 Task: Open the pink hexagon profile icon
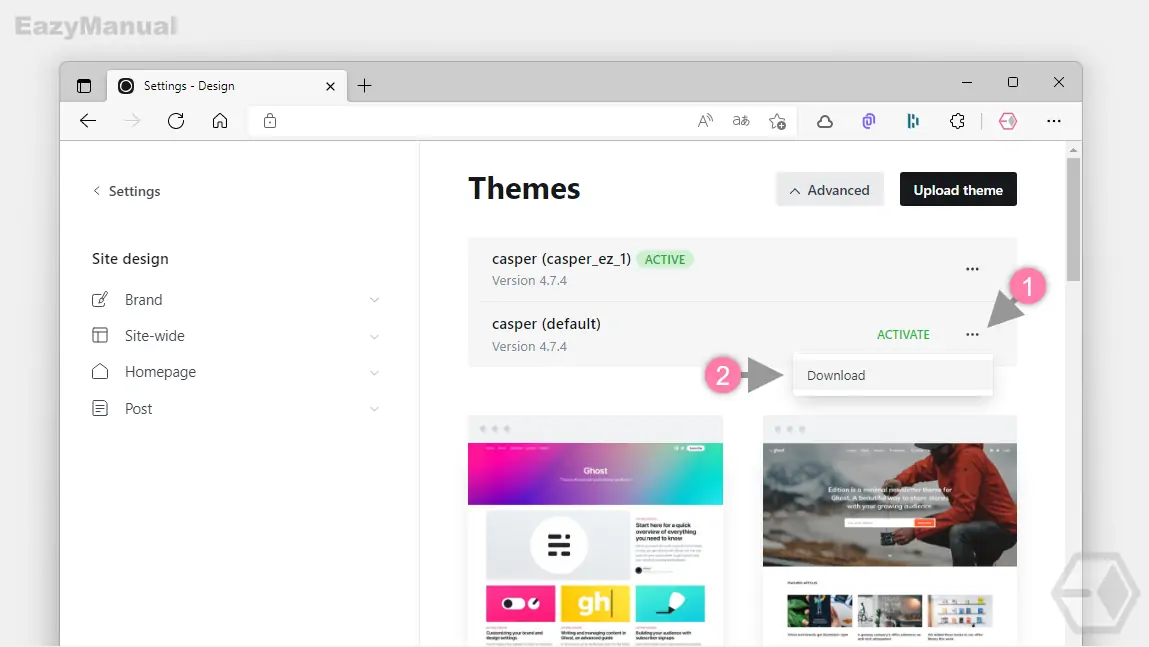click(x=1008, y=121)
